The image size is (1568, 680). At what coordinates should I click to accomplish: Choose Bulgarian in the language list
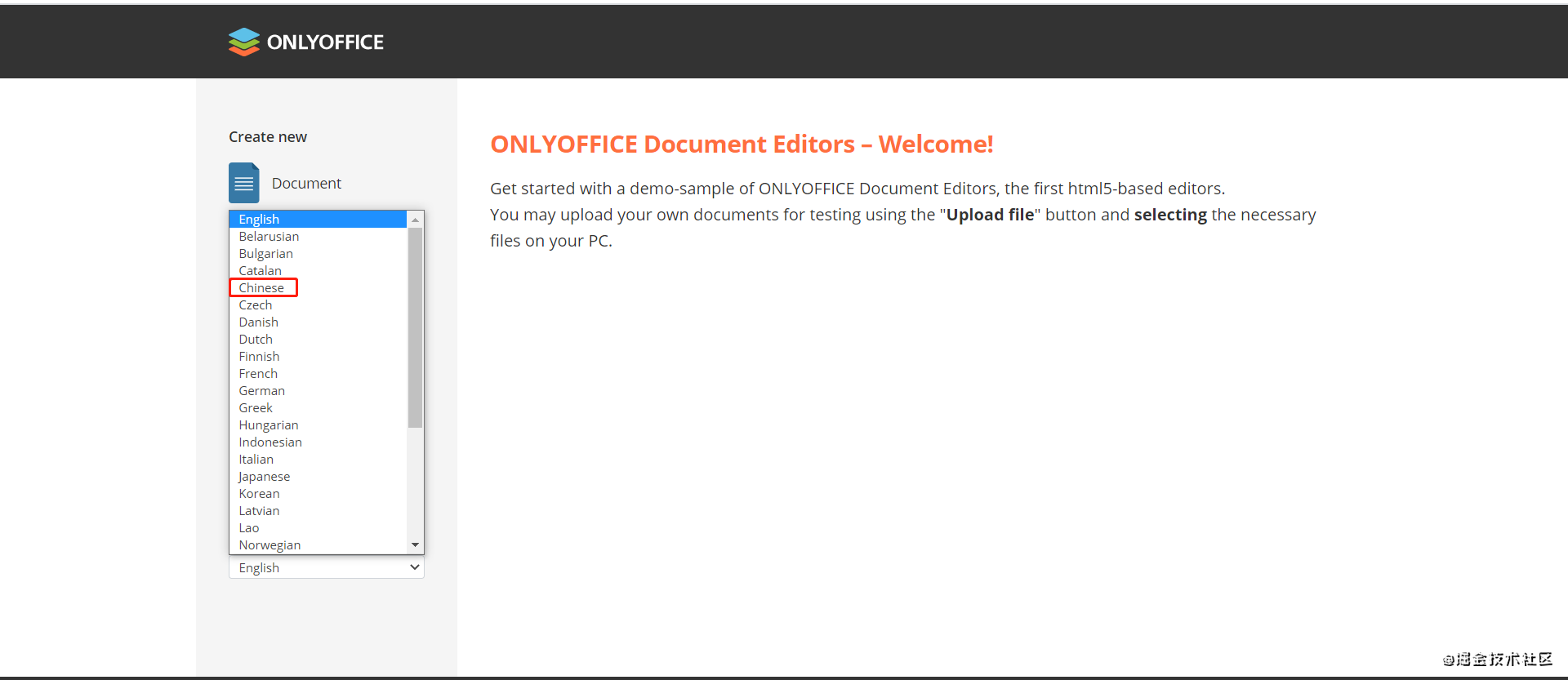(x=318, y=253)
